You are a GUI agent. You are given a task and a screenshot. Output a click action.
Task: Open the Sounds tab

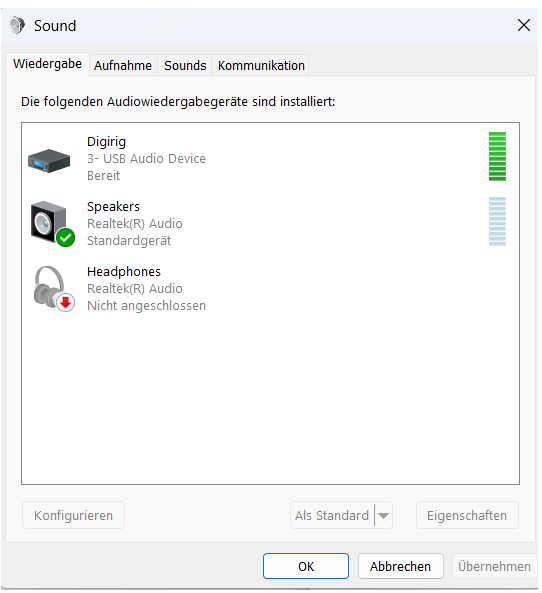(x=185, y=65)
